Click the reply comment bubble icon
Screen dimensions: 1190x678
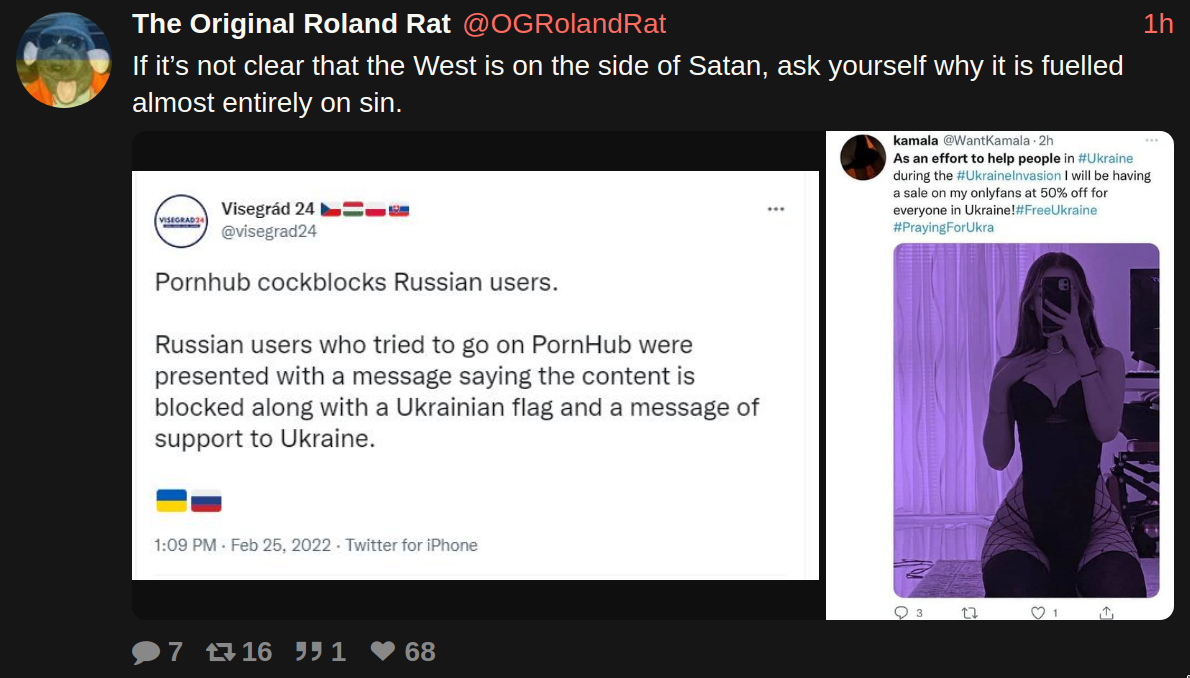pos(146,652)
